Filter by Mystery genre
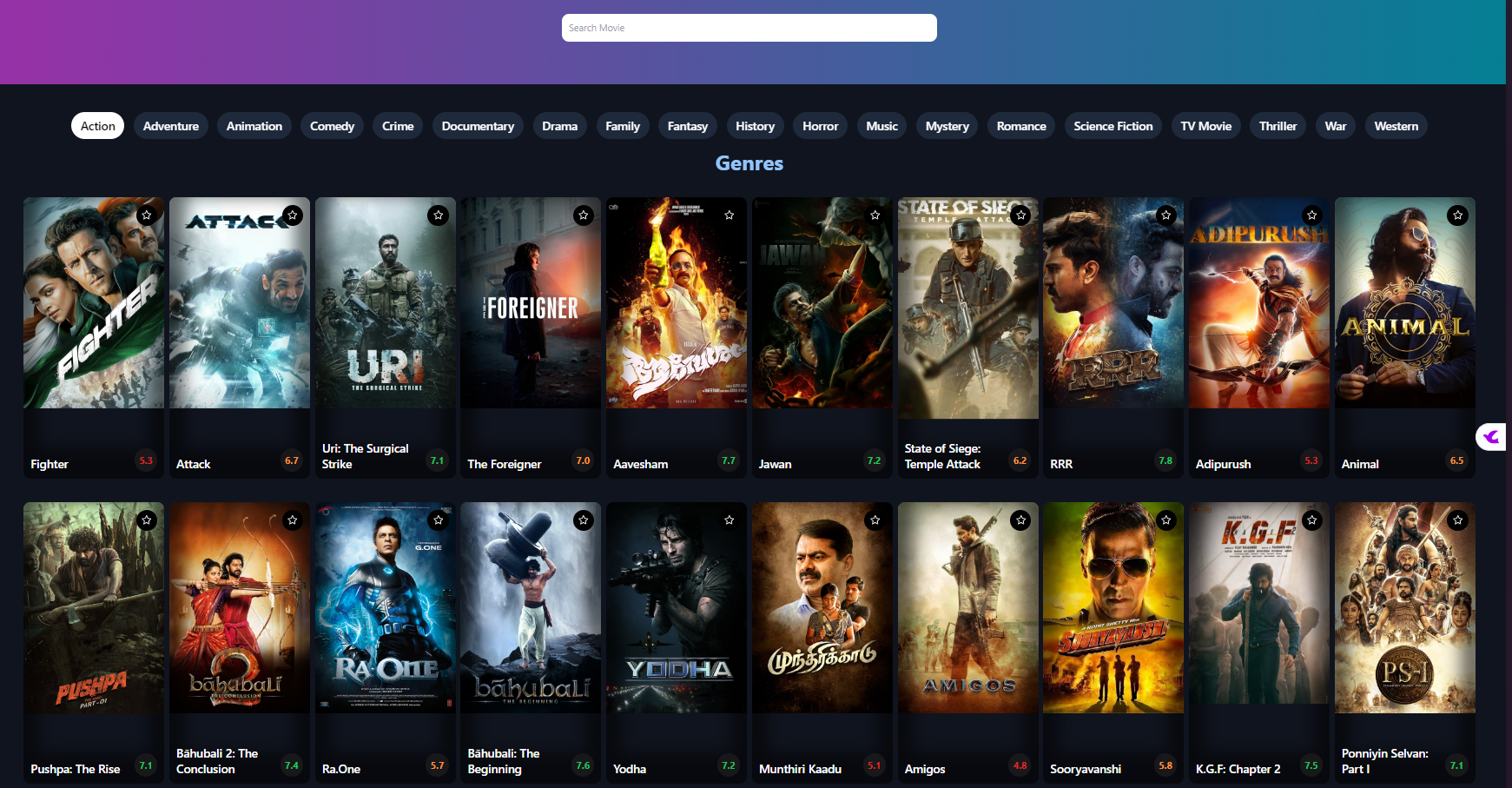This screenshot has height=788, width=1512. point(947,126)
